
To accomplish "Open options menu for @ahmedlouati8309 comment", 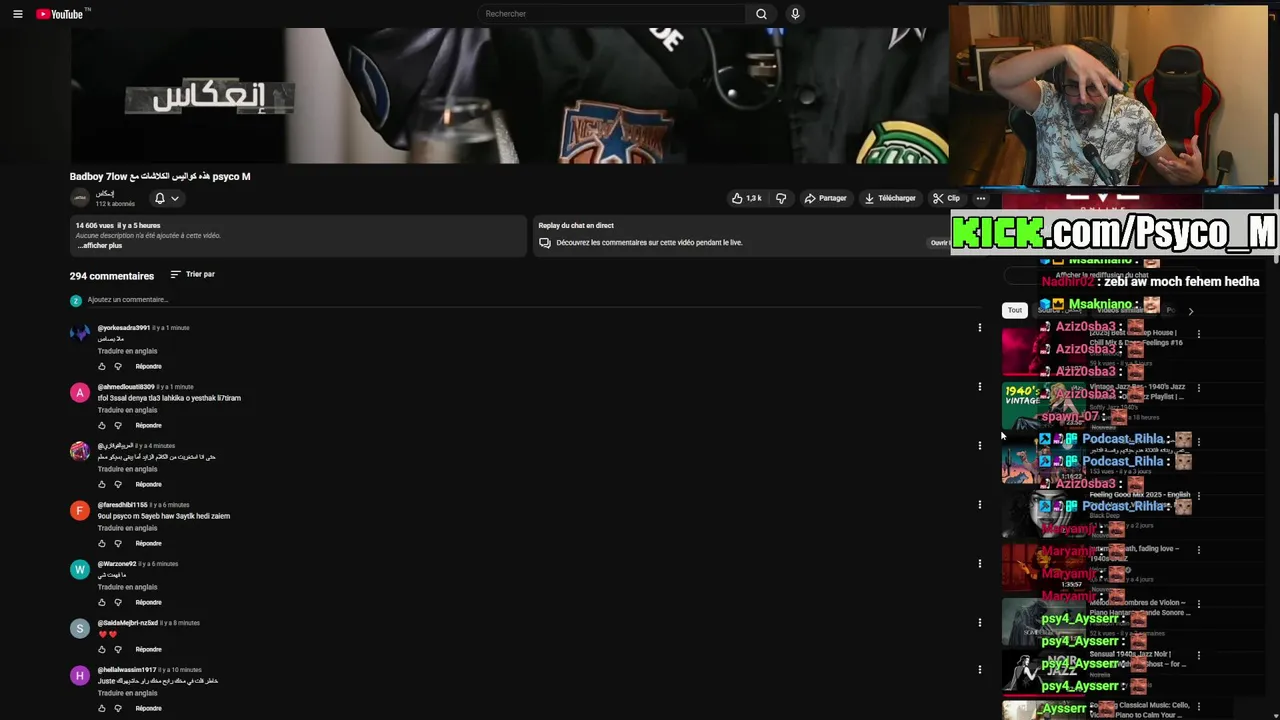I will point(980,387).
